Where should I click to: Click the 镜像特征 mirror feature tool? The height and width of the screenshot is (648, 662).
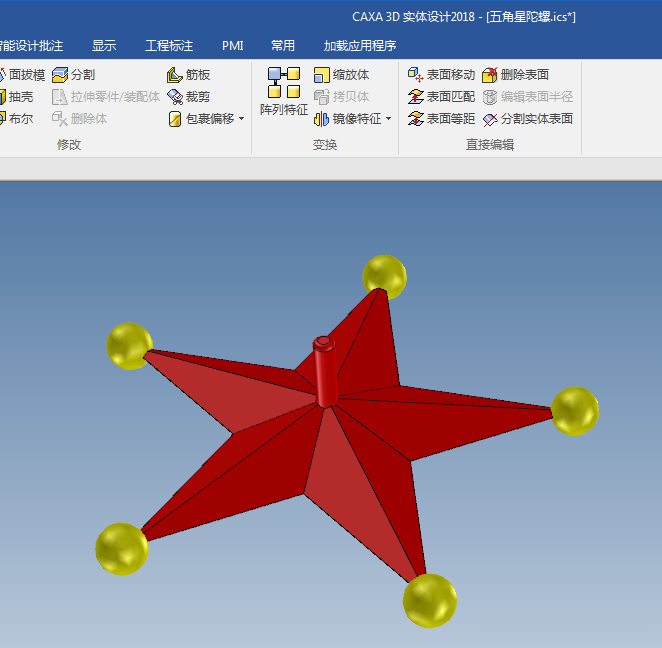coord(347,119)
